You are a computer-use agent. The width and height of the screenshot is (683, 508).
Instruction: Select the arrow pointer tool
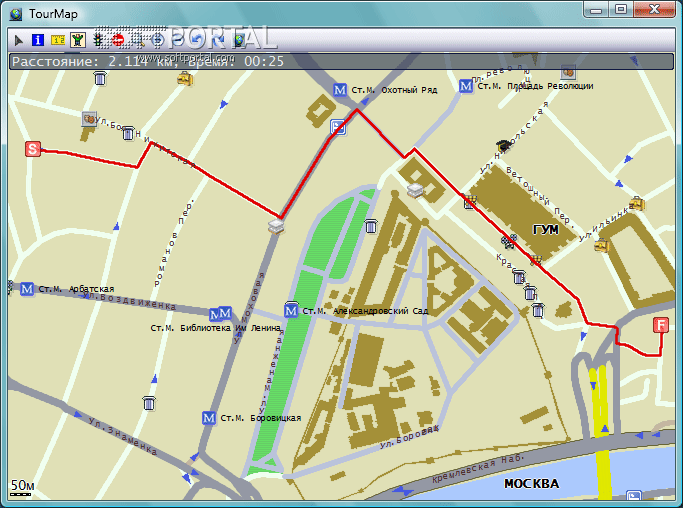pos(18,41)
